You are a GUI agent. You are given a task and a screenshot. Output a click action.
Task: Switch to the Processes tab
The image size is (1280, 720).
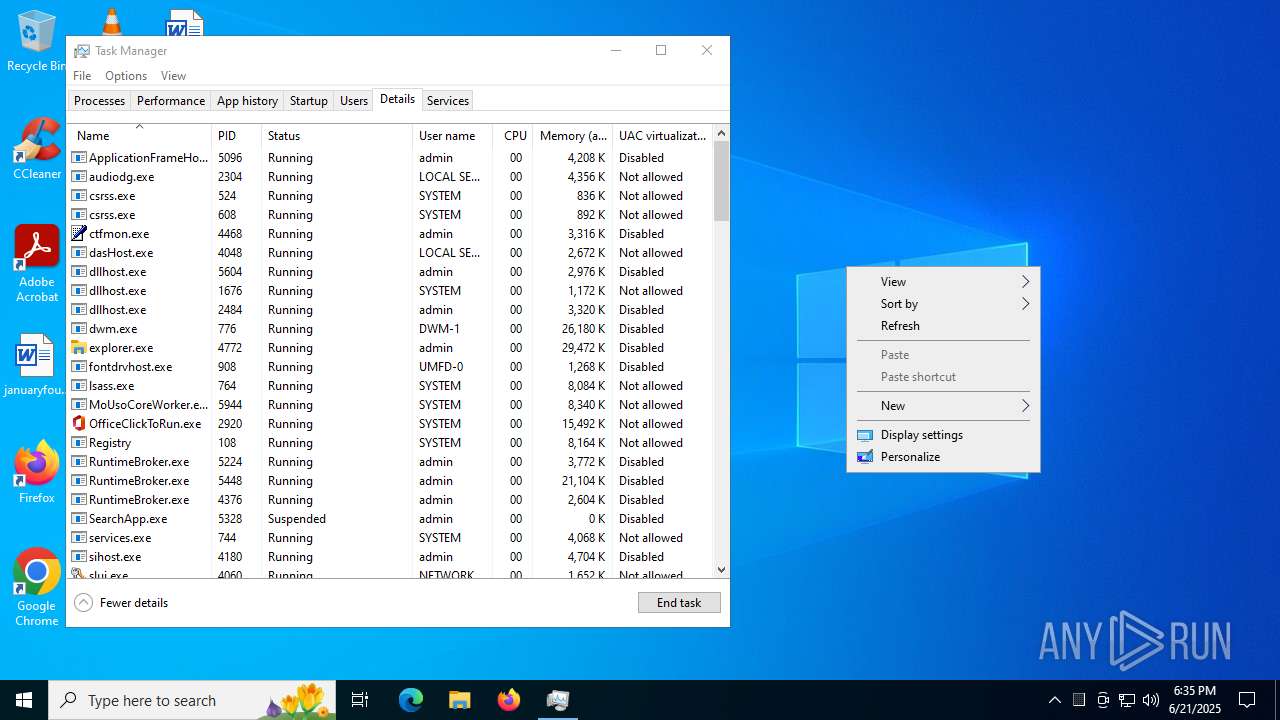click(99, 101)
